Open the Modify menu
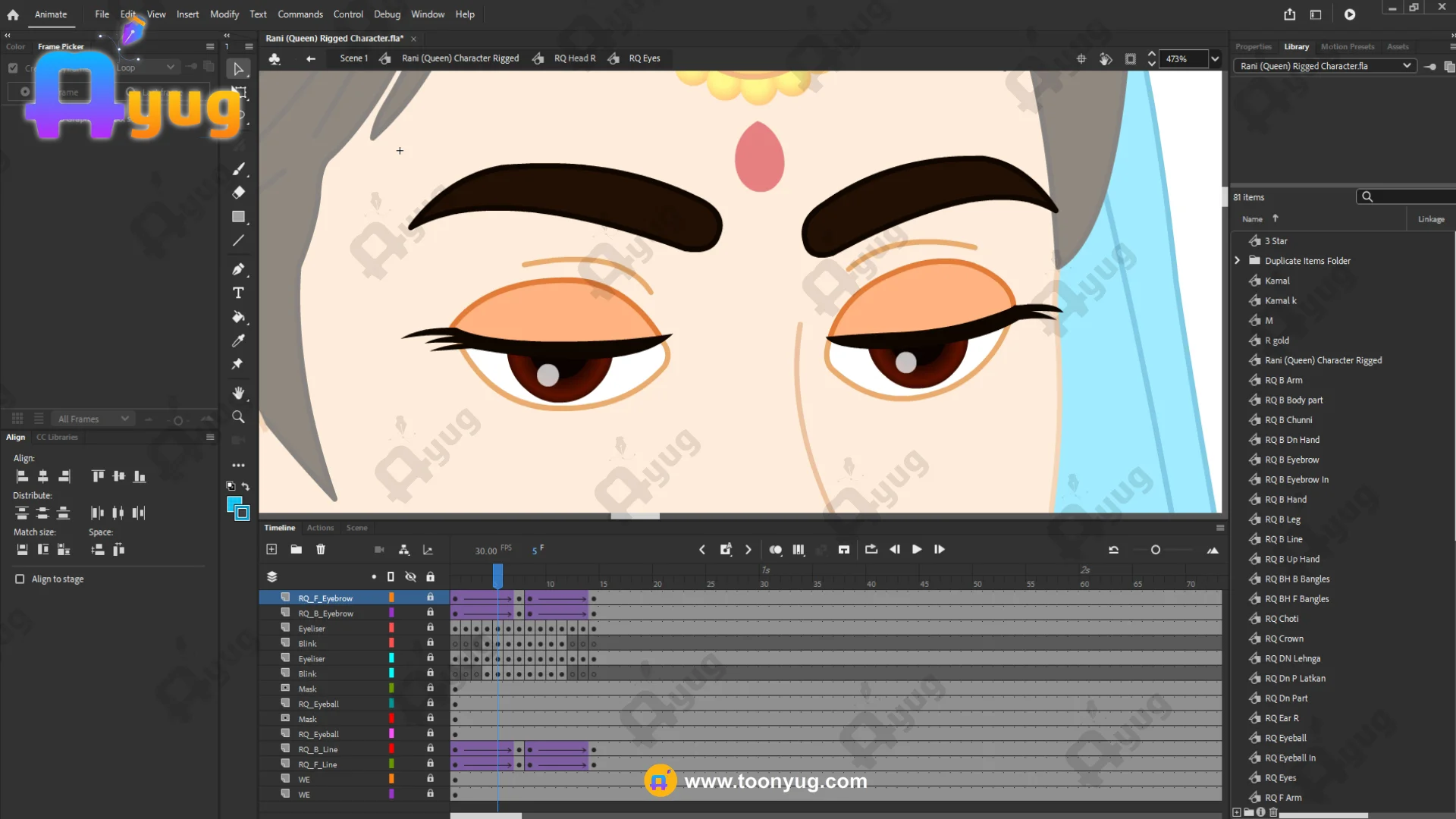1456x819 pixels. pyautogui.click(x=224, y=14)
